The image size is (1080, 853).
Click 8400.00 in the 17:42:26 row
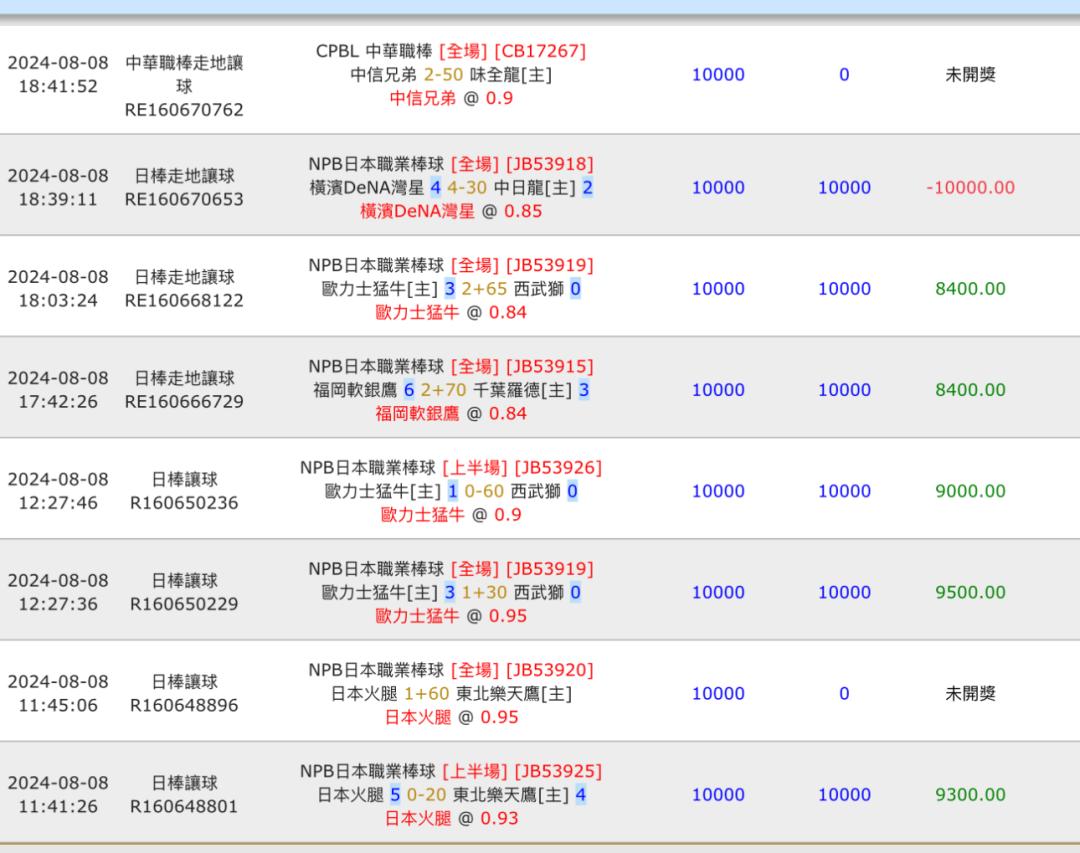pyautogui.click(x=970, y=390)
